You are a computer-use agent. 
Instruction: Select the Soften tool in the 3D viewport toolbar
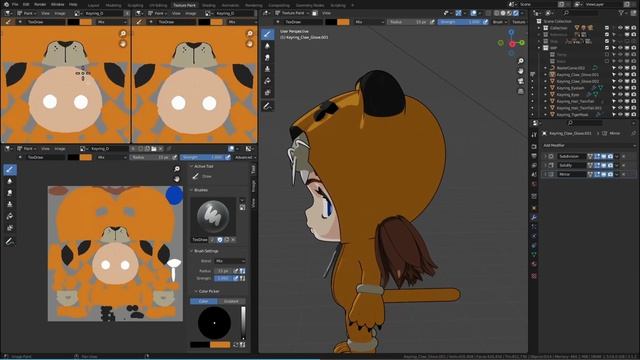point(267,46)
